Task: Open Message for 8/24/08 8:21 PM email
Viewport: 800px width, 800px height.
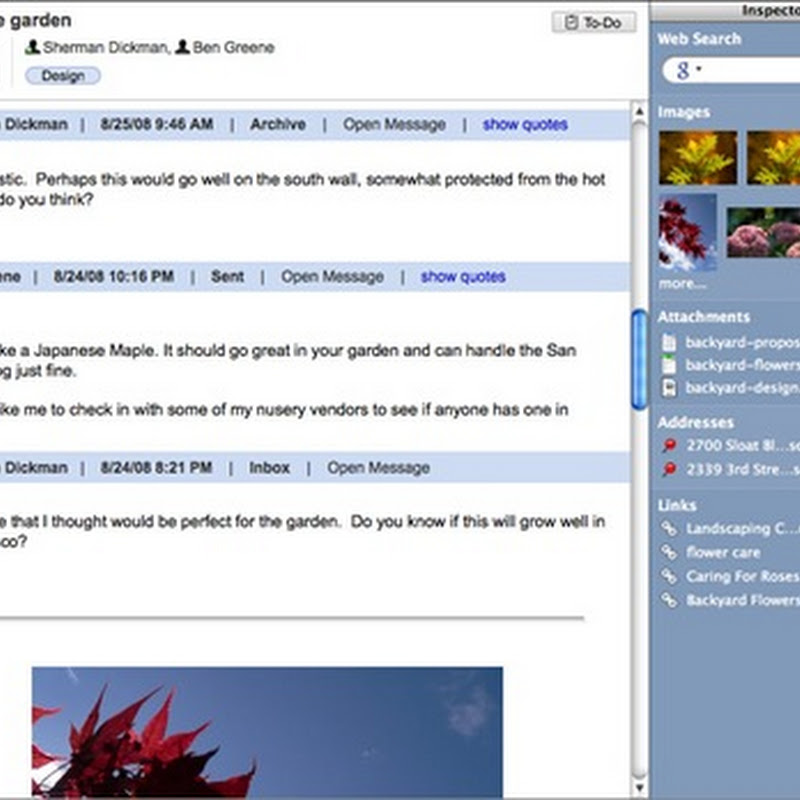Action: (379, 467)
